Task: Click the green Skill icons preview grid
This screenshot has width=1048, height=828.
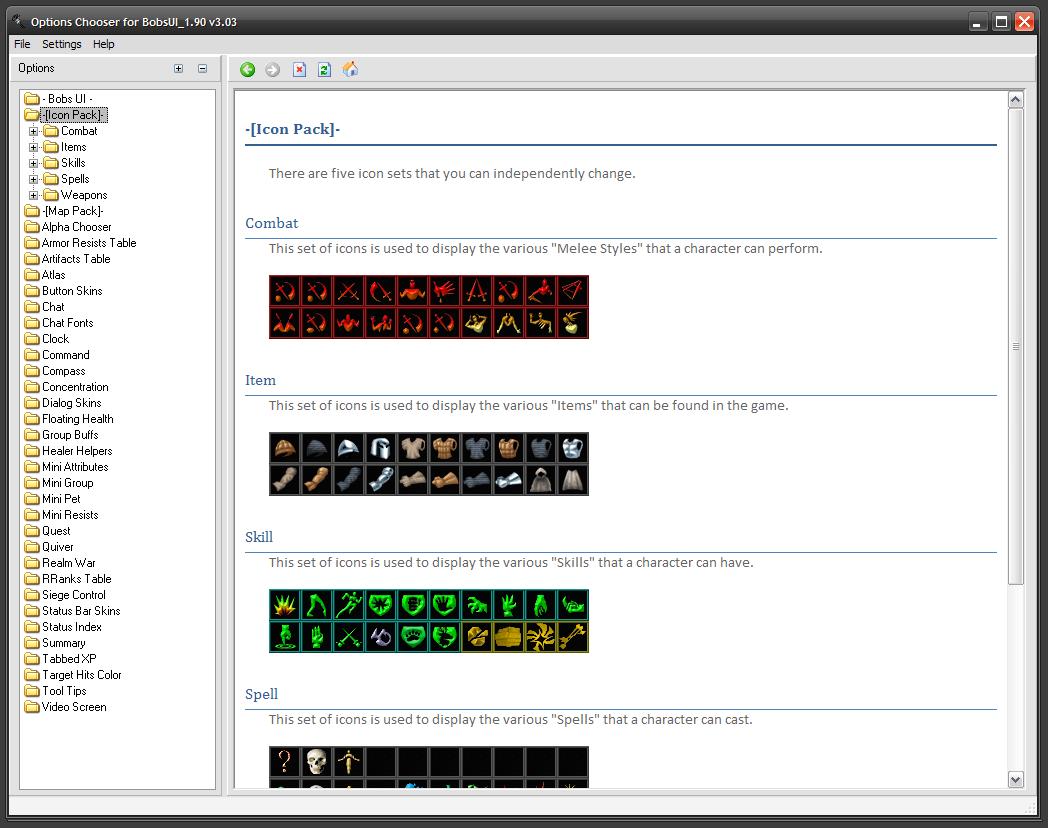Action: coord(428,622)
